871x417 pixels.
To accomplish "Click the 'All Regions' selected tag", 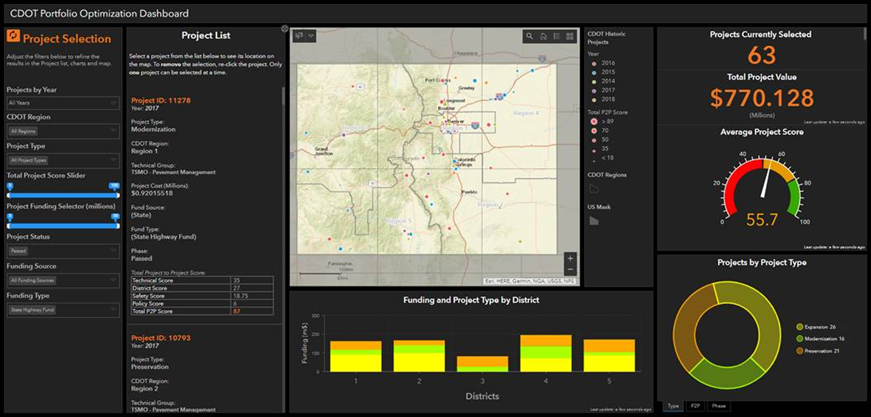I will pyautogui.click(x=22, y=131).
